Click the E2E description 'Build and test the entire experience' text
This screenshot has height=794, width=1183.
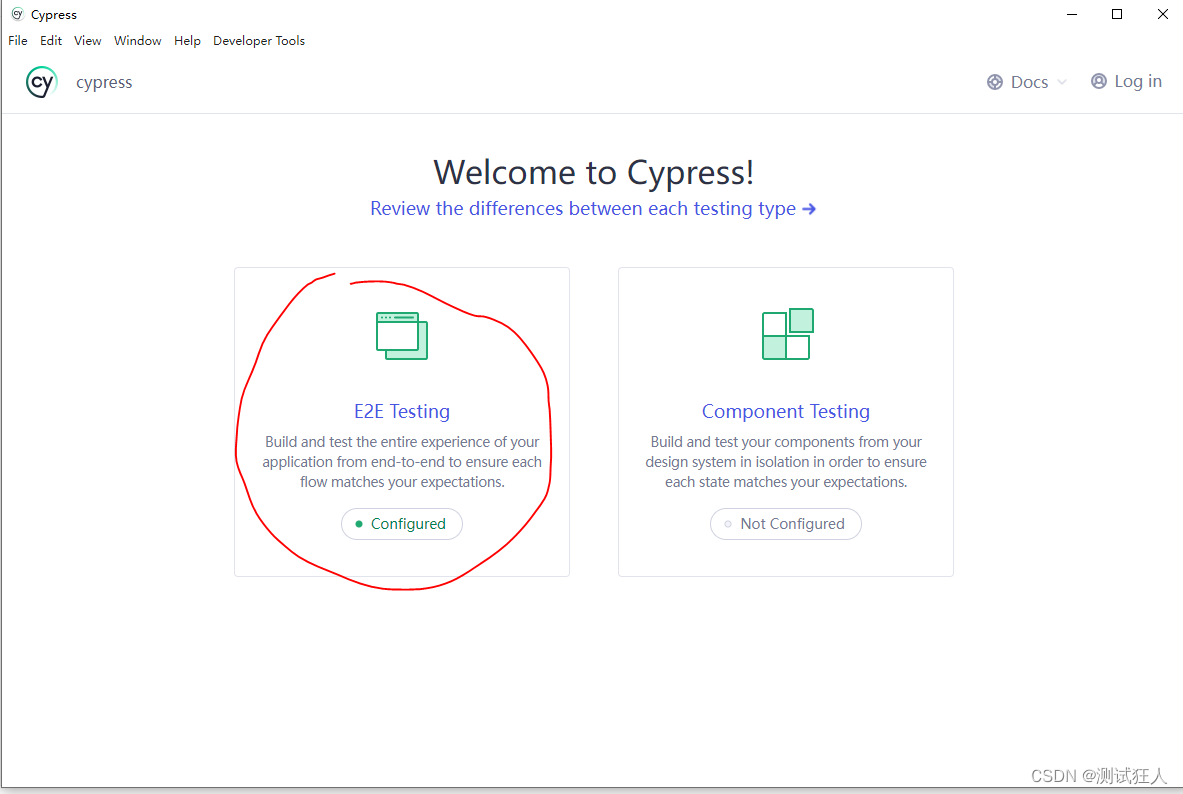(402, 462)
